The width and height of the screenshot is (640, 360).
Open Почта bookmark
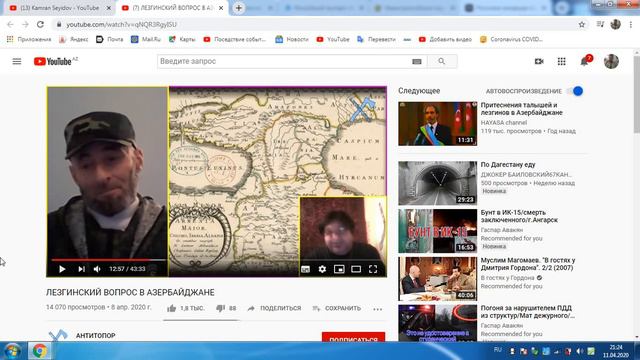click(109, 39)
